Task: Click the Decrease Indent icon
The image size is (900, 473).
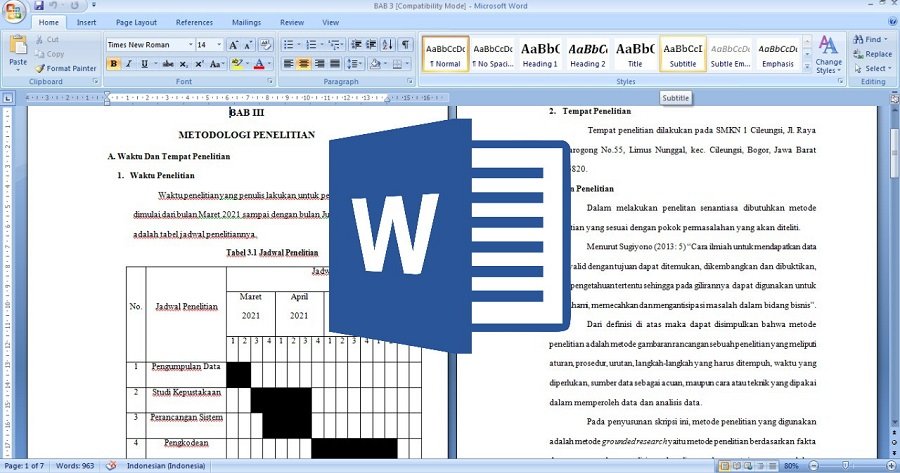Action: [356, 45]
